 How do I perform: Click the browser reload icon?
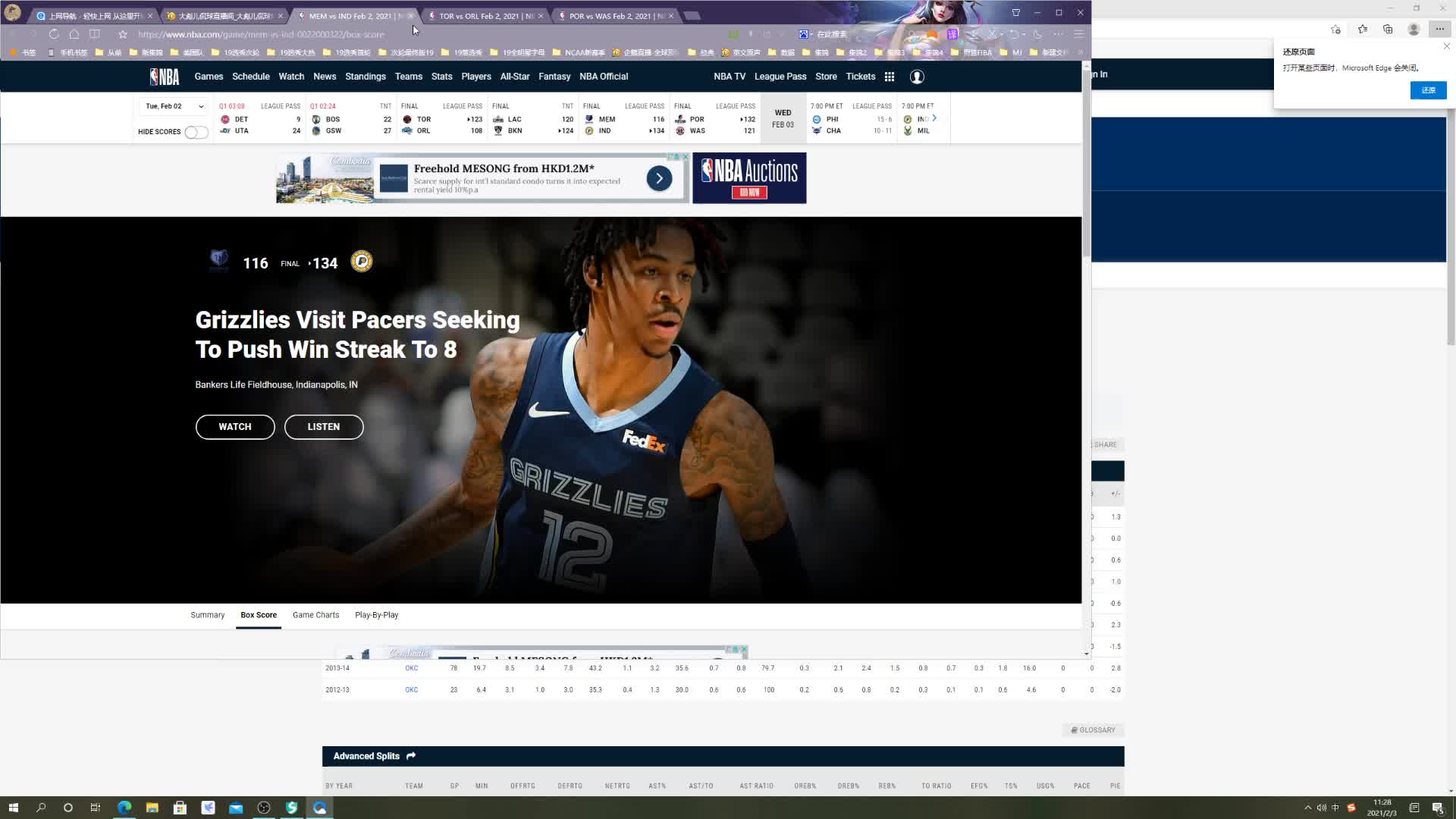tap(54, 34)
